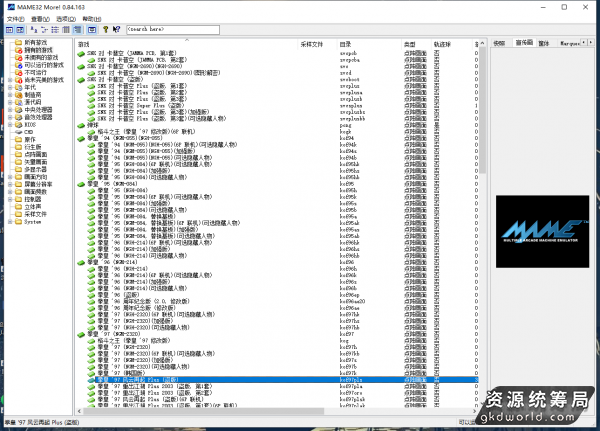Expand the 年代 tree node
The height and width of the screenshot is (431, 600).
point(10,87)
